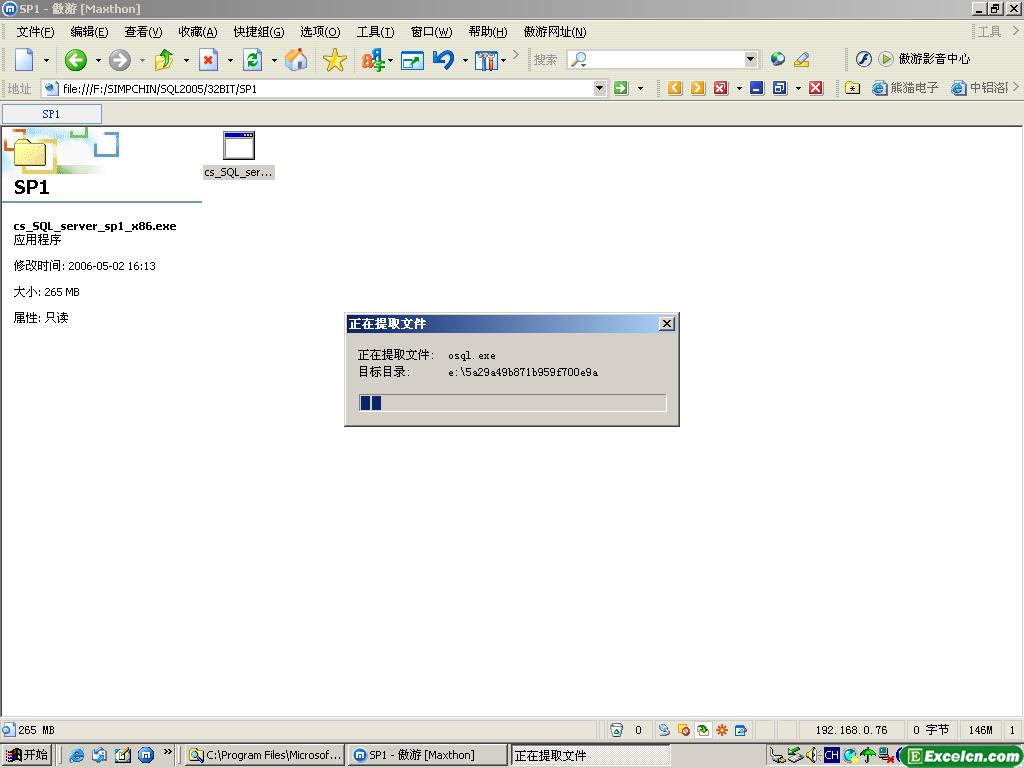Click the globe search engine icon
The image size is (1024, 768).
[x=777, y=59]
